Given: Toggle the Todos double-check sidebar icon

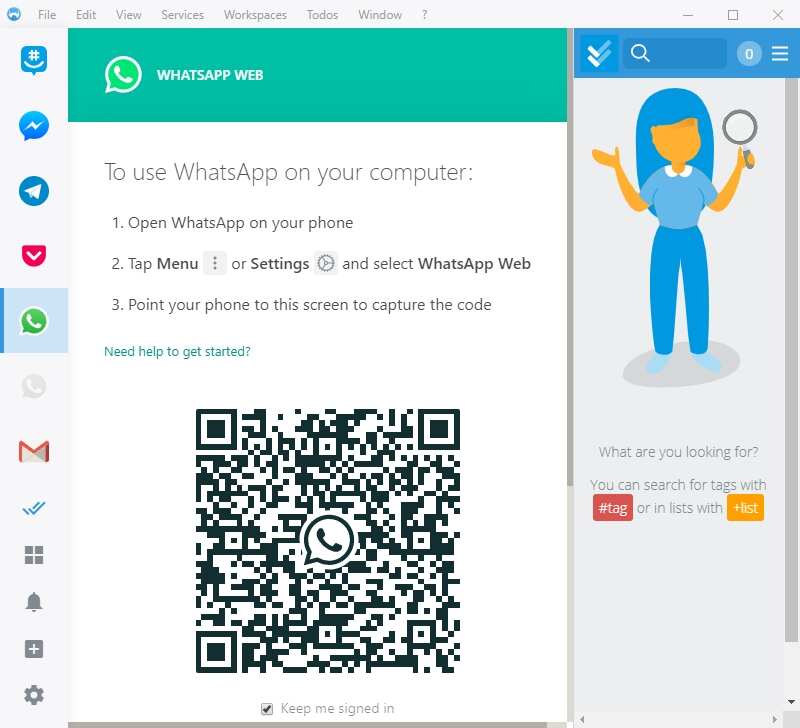Looking at the screenshot, I should coord(33,509).
